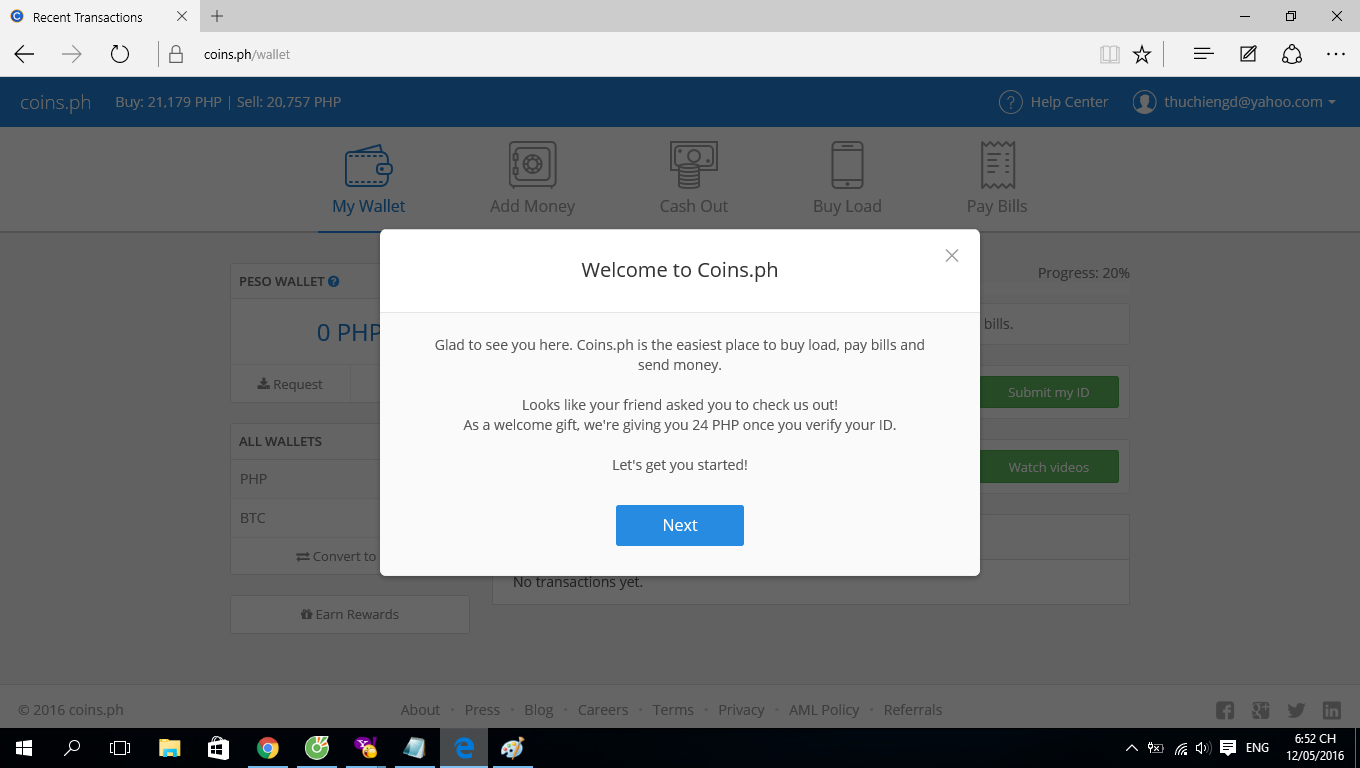
Task: Open the Windows Start menu
Action: (x=24, y=747)
